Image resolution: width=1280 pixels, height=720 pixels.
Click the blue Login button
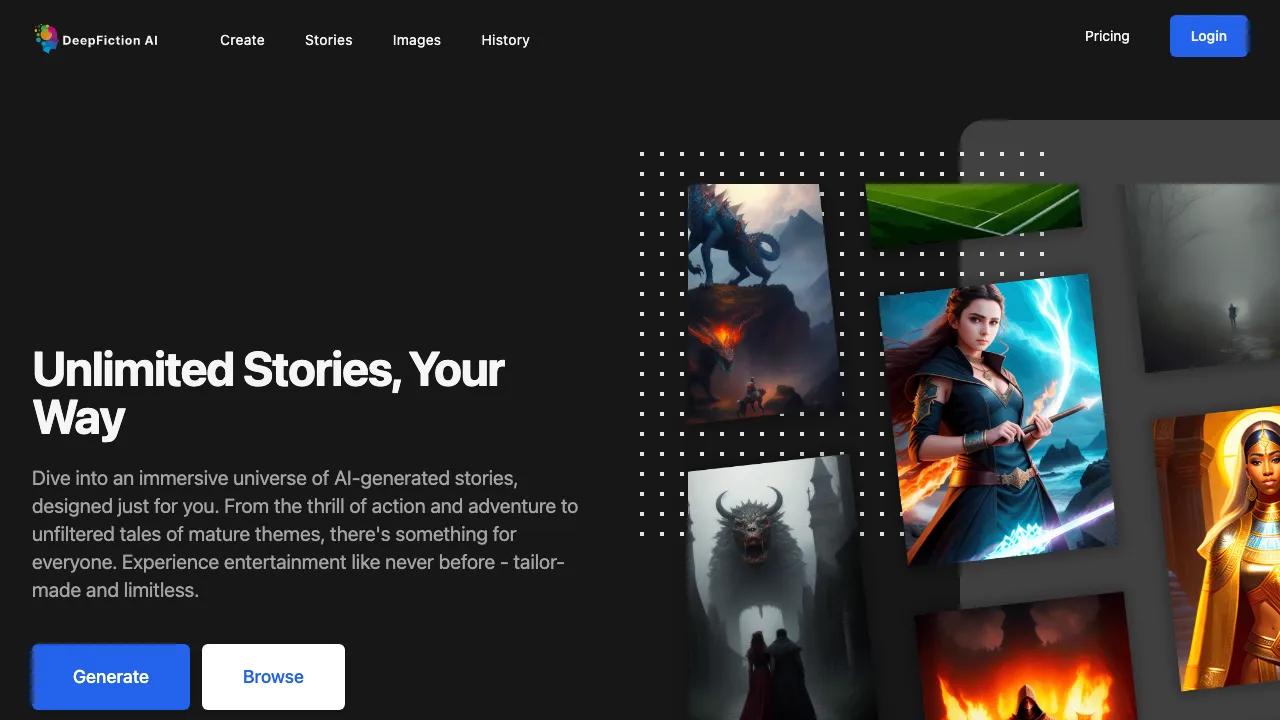1208,36
